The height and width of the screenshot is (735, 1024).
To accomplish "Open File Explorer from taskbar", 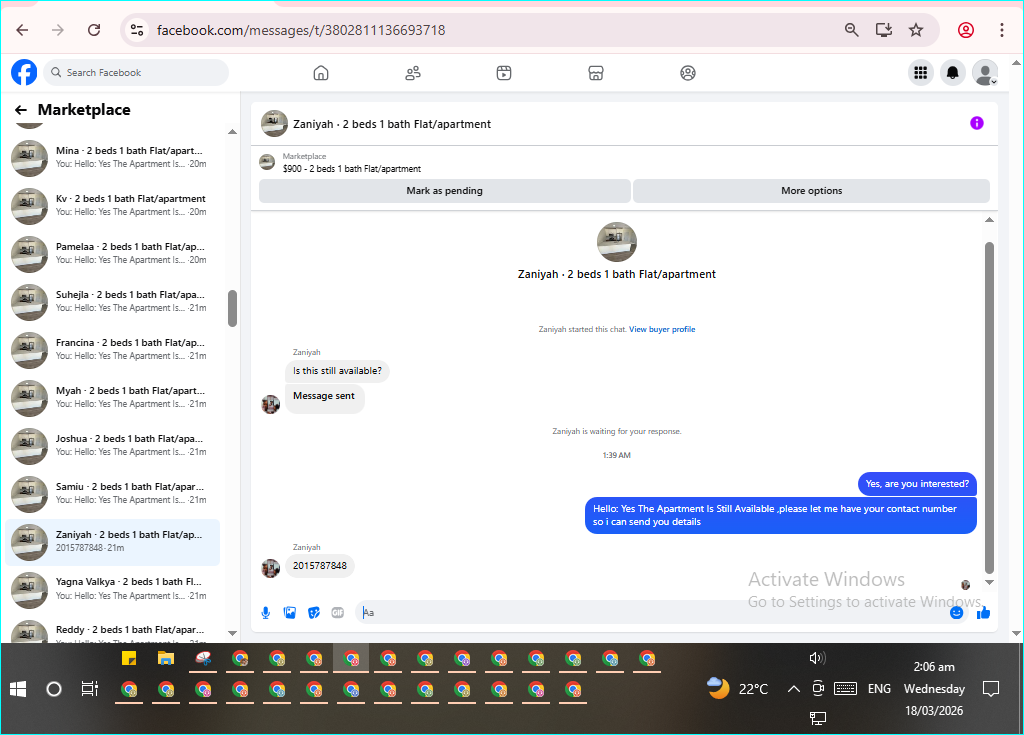I will tap(166, 659).
